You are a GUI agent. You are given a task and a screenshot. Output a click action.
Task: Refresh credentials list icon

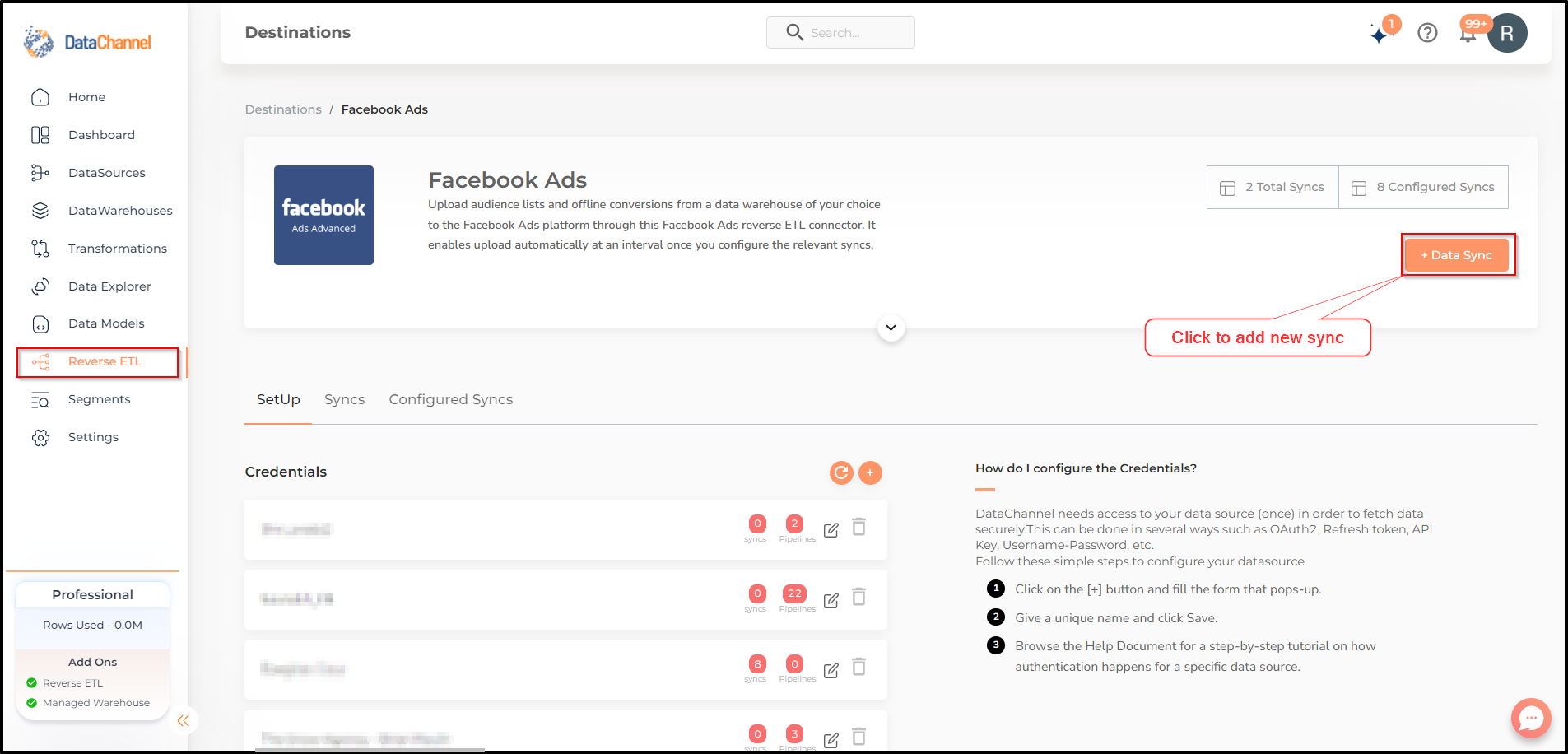click(841, 472)
